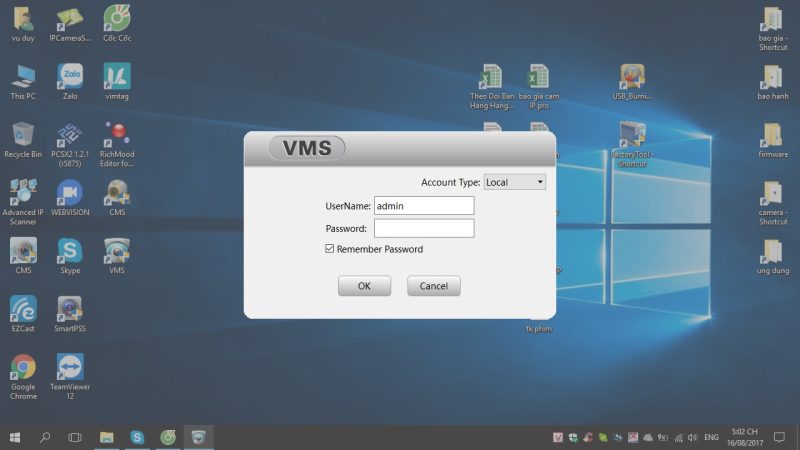Open the VMS desktop shortcut icon

[117, 256]
